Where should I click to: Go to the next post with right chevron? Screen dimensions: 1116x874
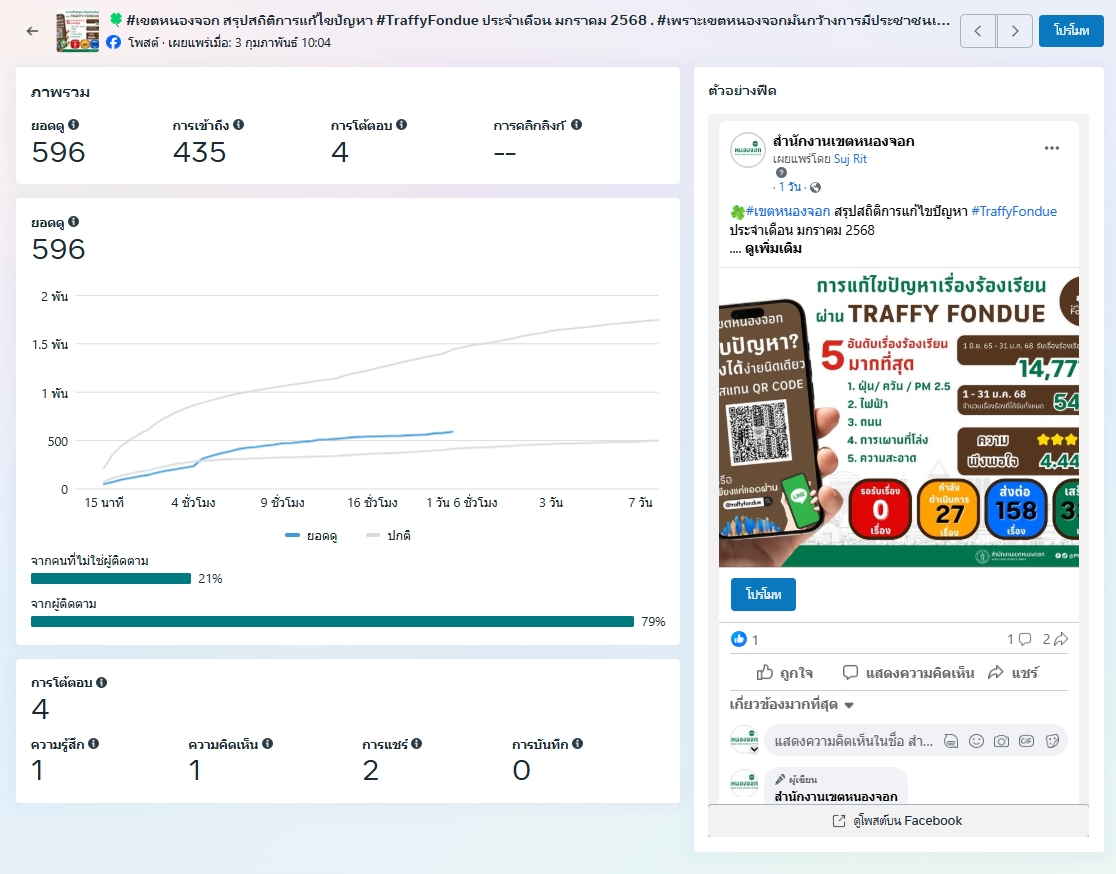point(1015,31)
